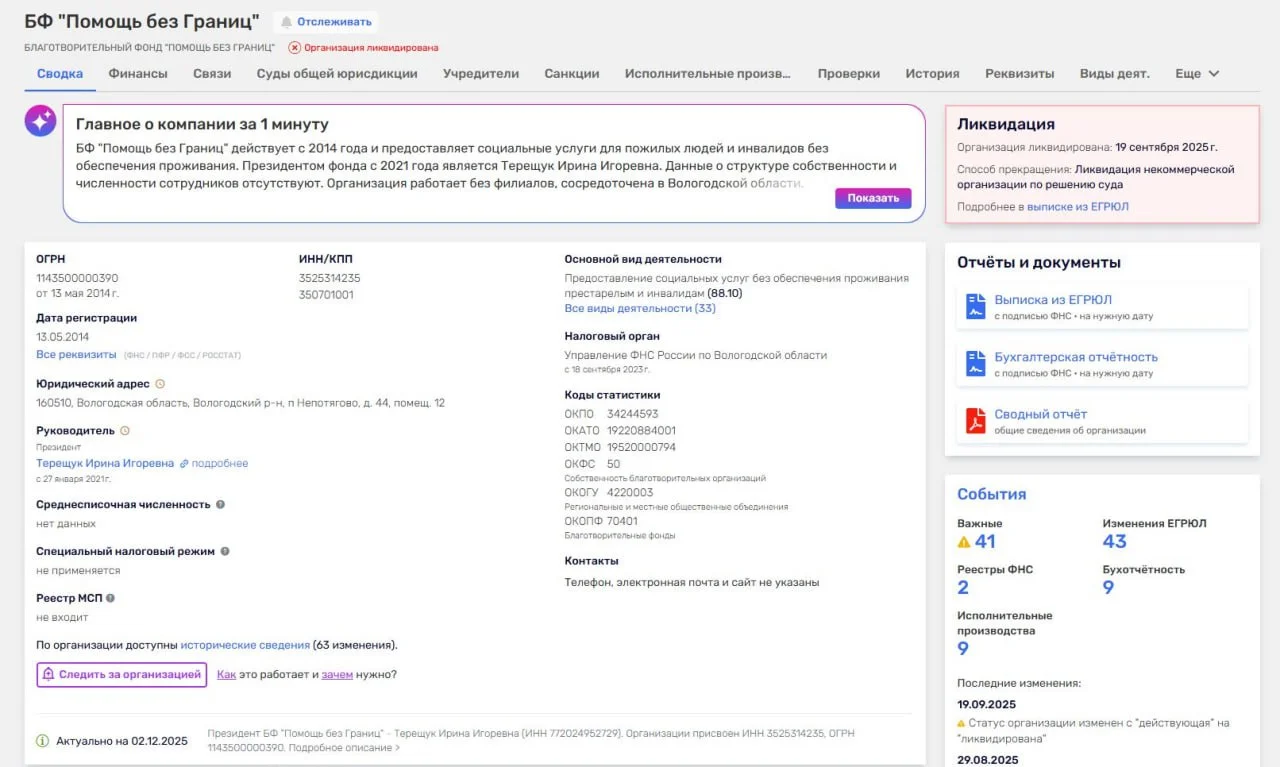Screen dimensions: 1280x767
Task: Open Все виды деятельности (33) link
Action: click(x=640, y=309)
